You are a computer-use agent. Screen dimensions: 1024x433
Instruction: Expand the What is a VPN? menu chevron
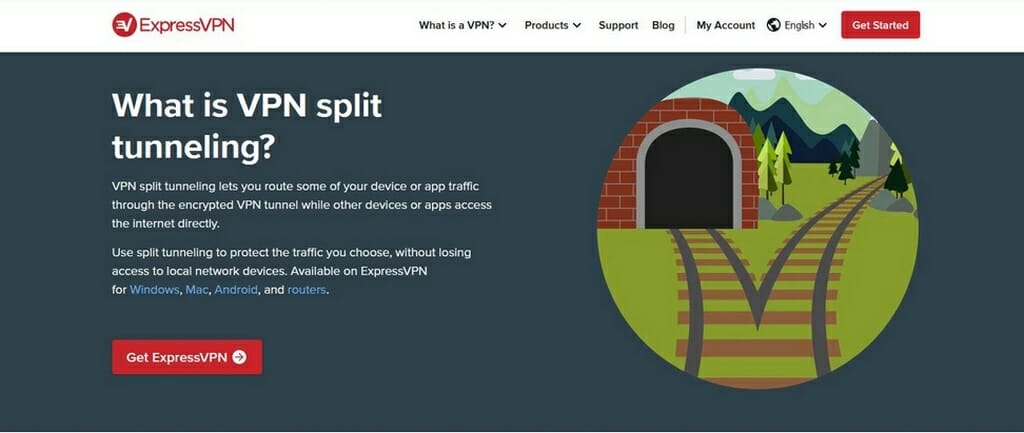coord(502,25)
